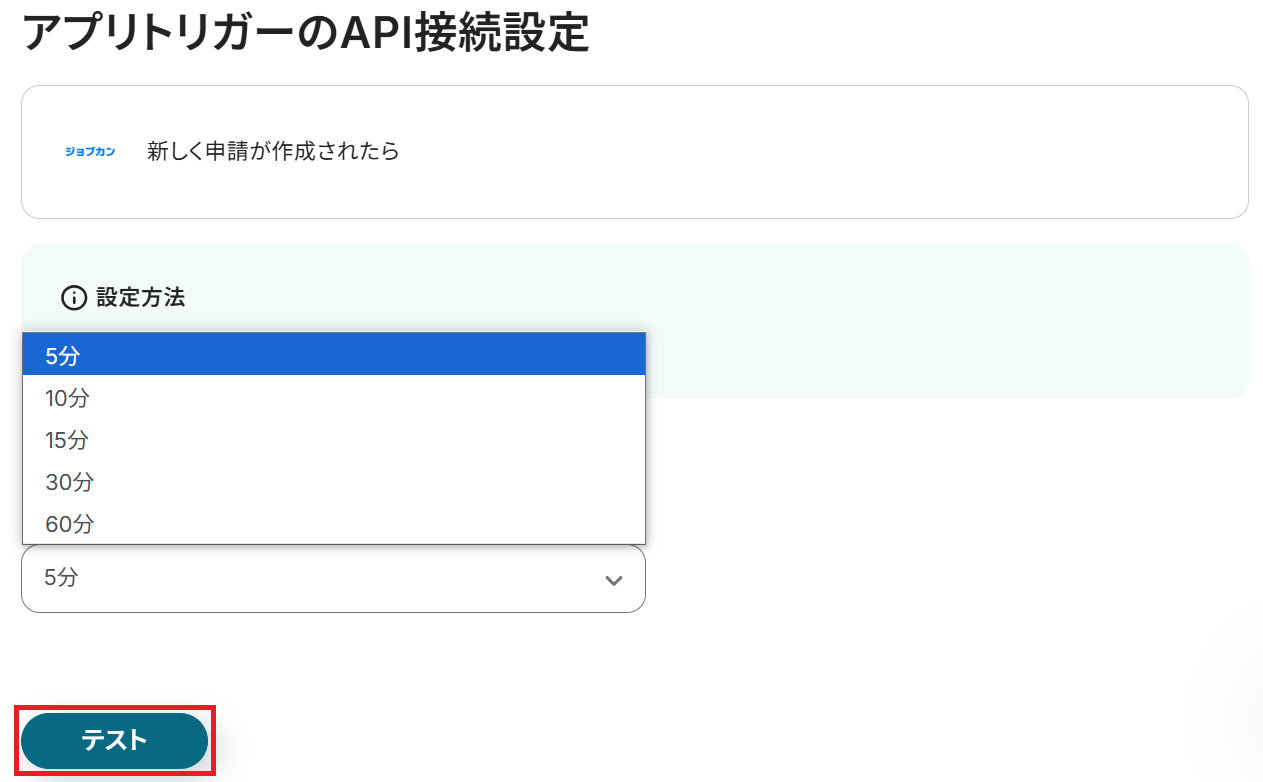1263x782 pixels.
Task: Choose 10分 from the dropdown list
Action: tap(67, 398)
